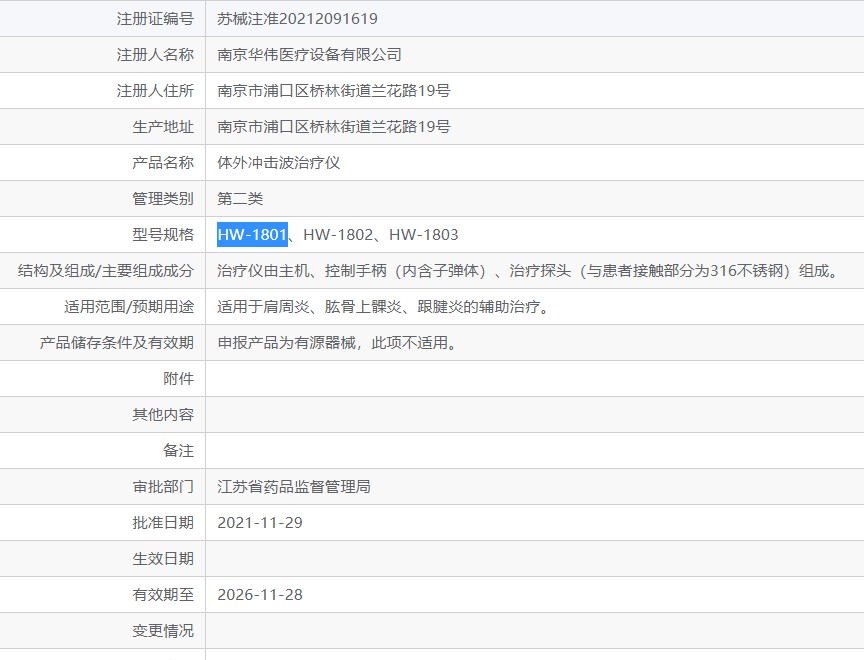This screenshot has width=864, height=660.
Task: Click the HW-1803 model text
Action: (x=424, y=235)
